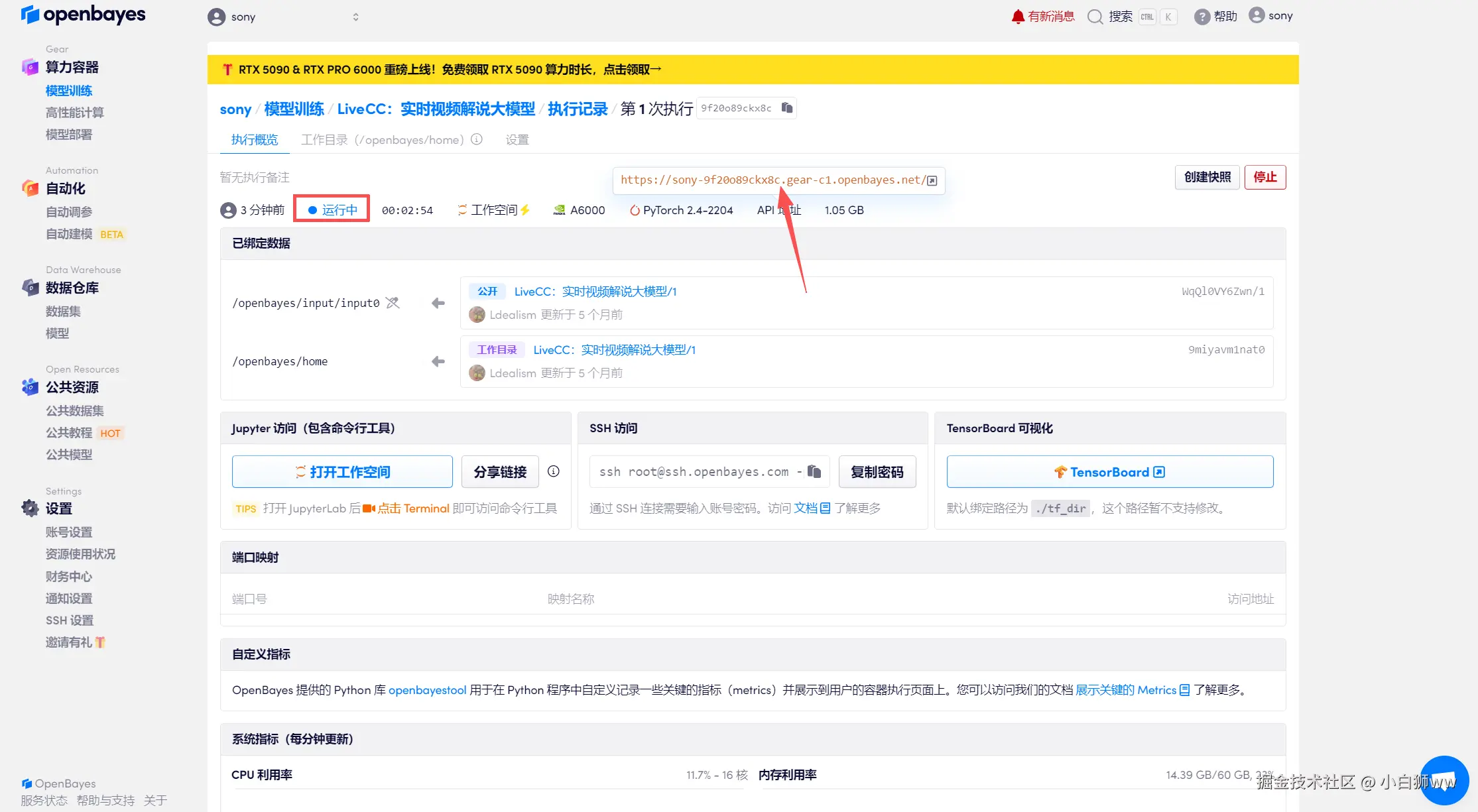This screenshot has width=1478, height=812.
Task: Open the sony user menu top right
Action: click(x=1270, y=16)
